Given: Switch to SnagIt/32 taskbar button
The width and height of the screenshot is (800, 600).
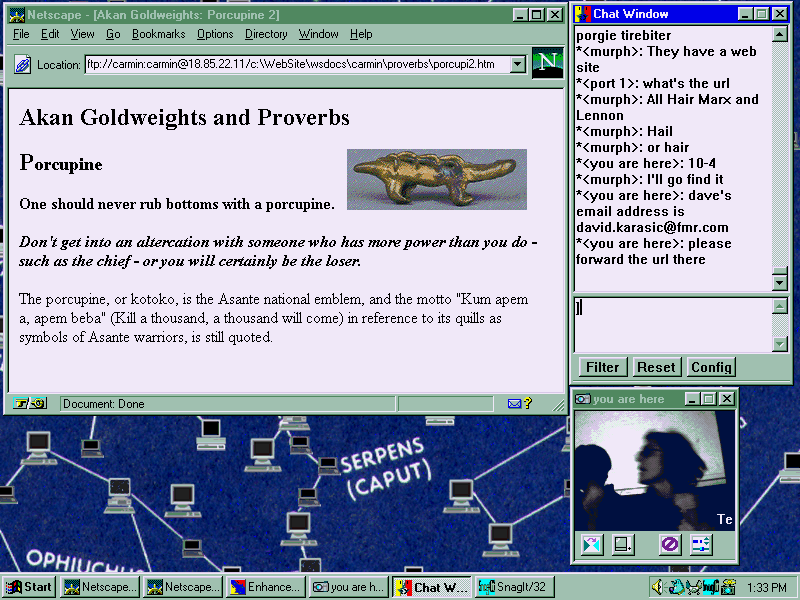Looking at the screenshot, I should (x=514, y=587).
